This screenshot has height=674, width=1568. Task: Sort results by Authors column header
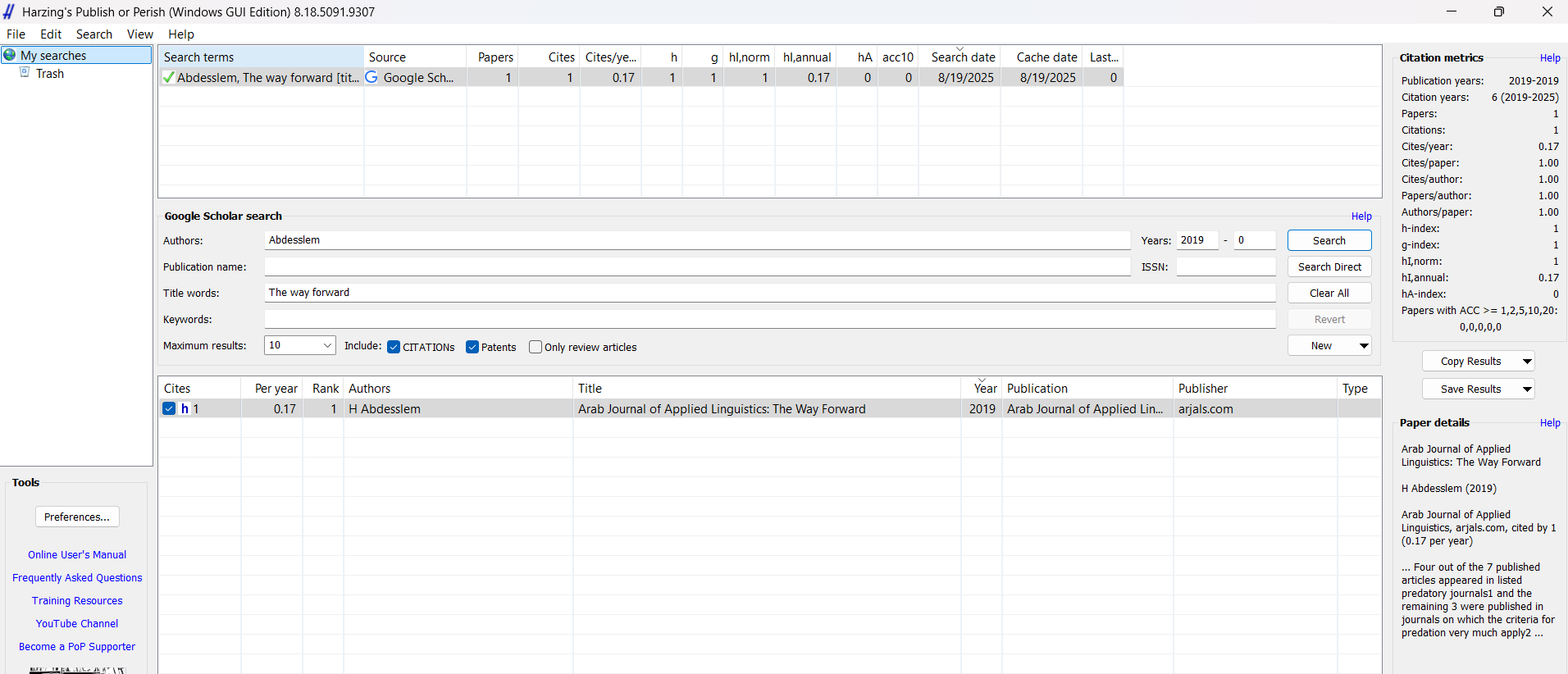pos(458,388)
